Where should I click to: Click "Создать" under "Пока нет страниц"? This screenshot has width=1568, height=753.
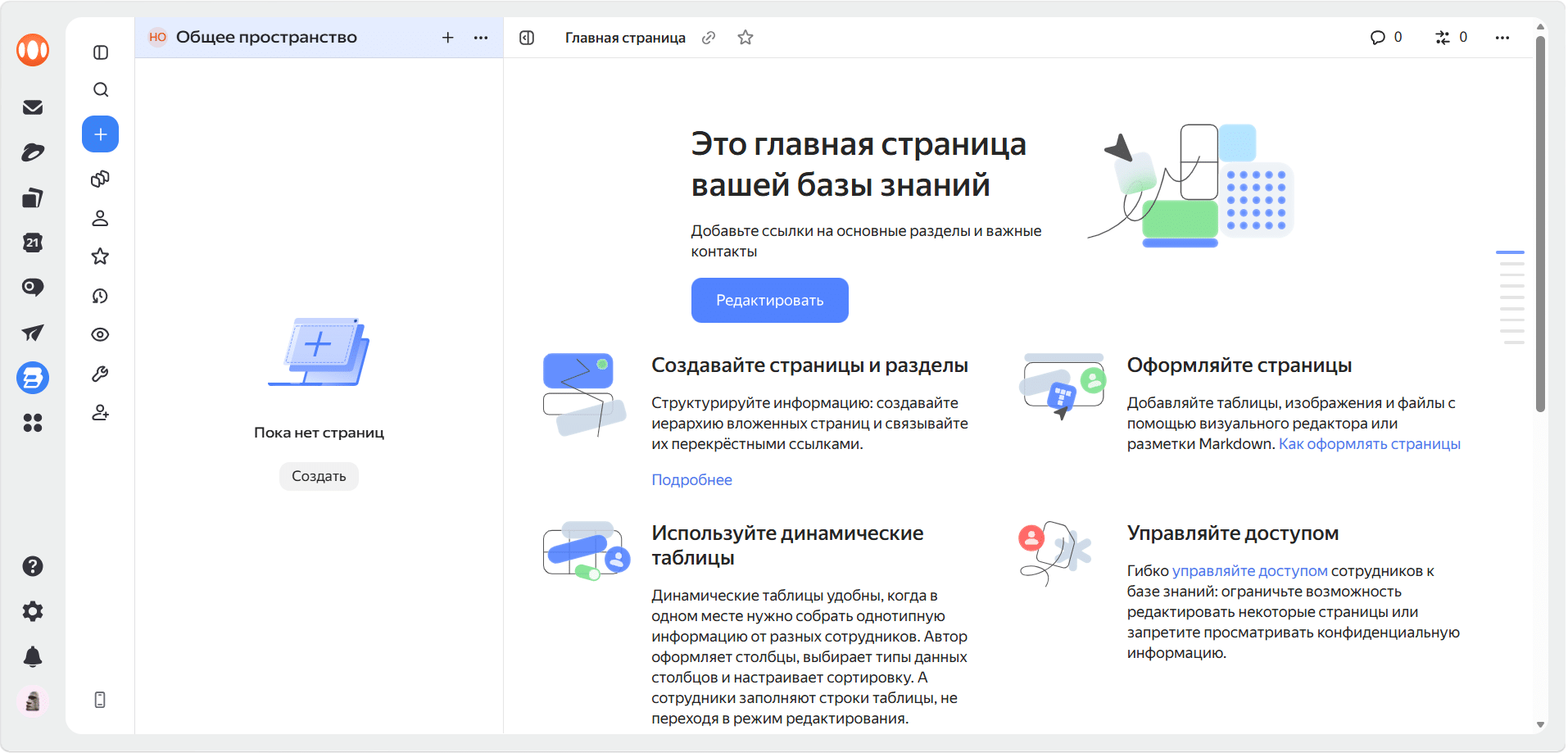tap(319, 476)
